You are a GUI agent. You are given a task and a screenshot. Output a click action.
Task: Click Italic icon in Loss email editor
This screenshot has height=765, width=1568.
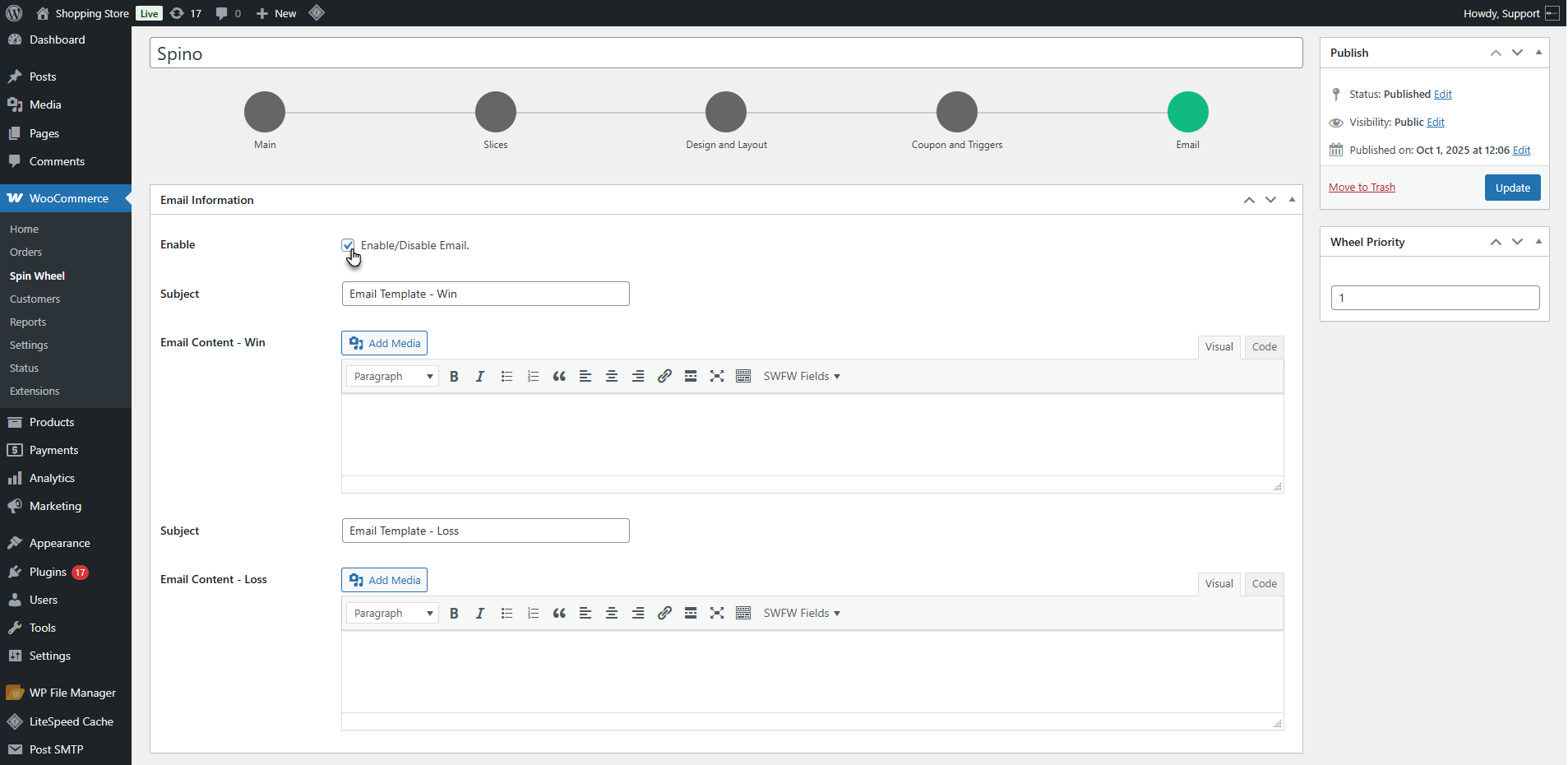[480, 614]
